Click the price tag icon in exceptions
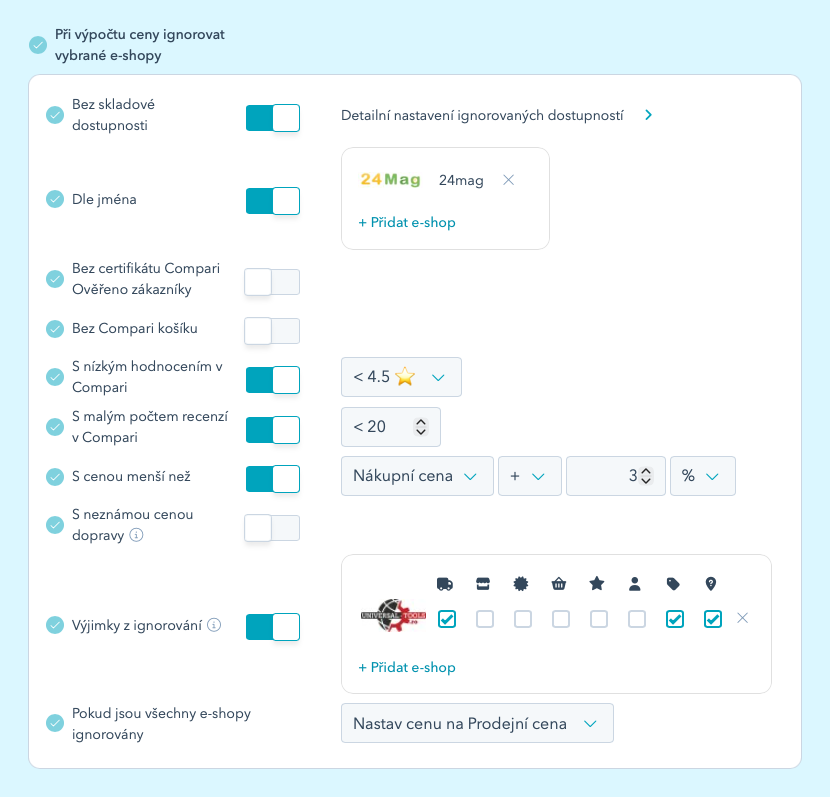The width and height of the screenshot is (830, 797). [673, 584]
